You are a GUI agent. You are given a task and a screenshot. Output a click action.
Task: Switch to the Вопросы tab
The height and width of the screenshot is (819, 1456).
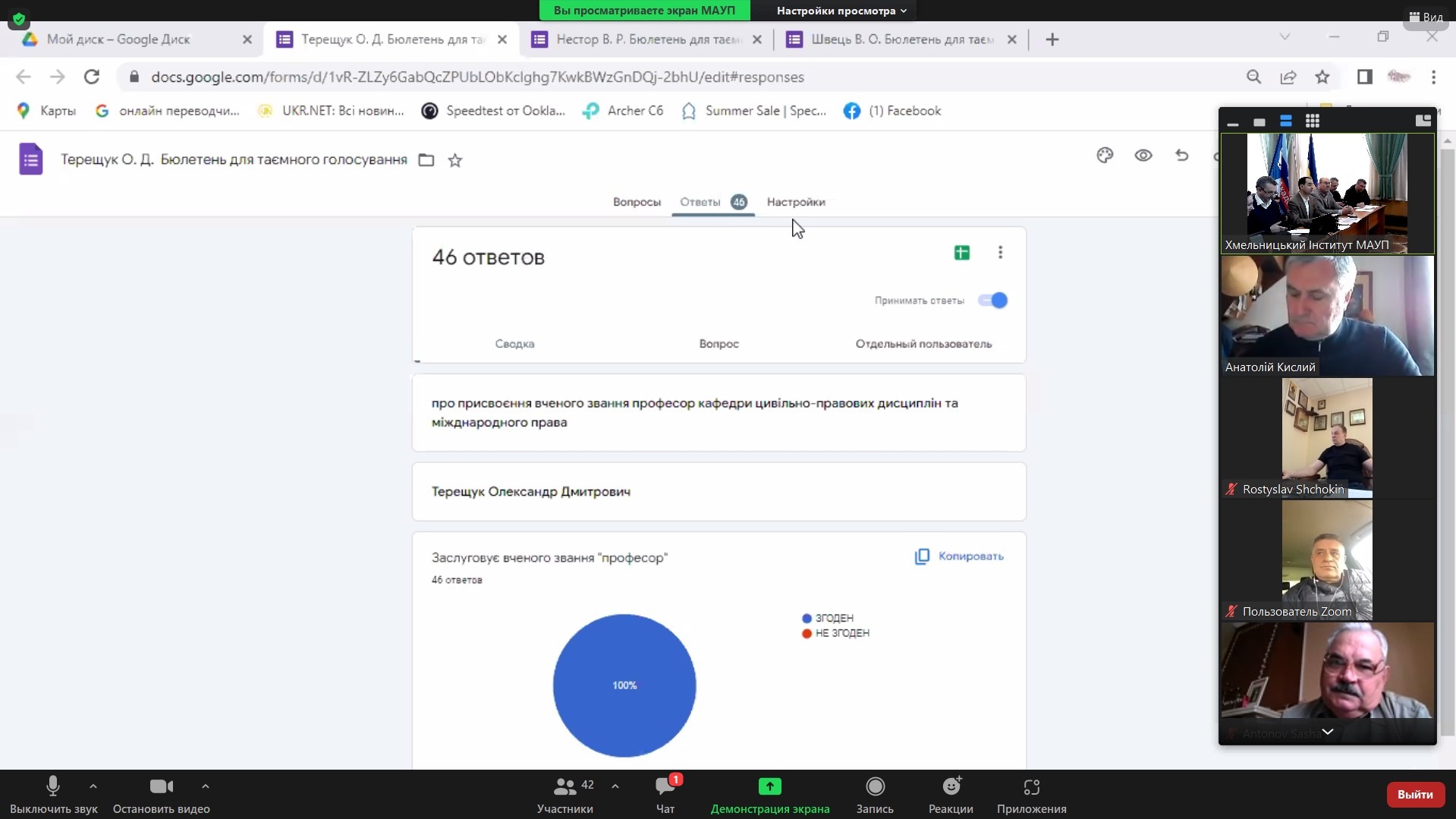pos(637,202)
